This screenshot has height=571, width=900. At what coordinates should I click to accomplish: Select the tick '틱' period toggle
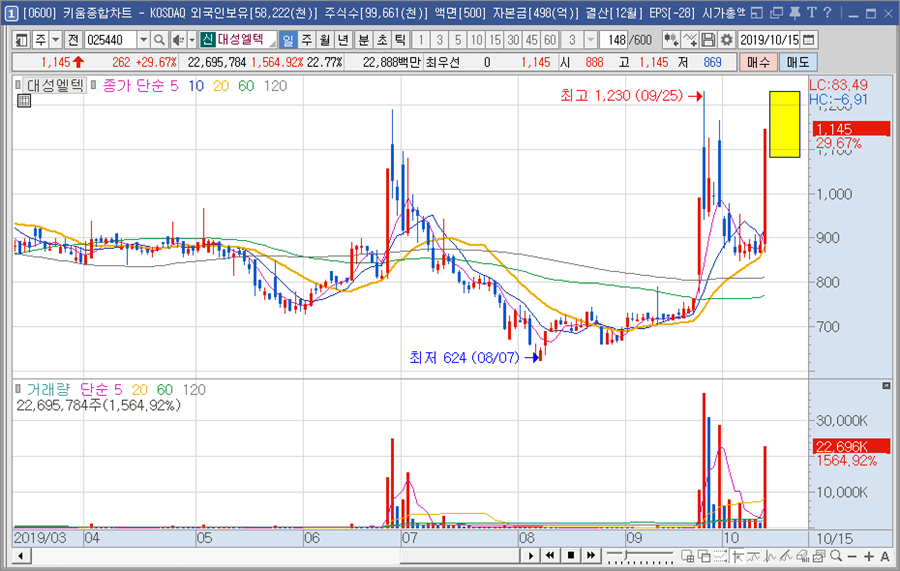(401, 40)
